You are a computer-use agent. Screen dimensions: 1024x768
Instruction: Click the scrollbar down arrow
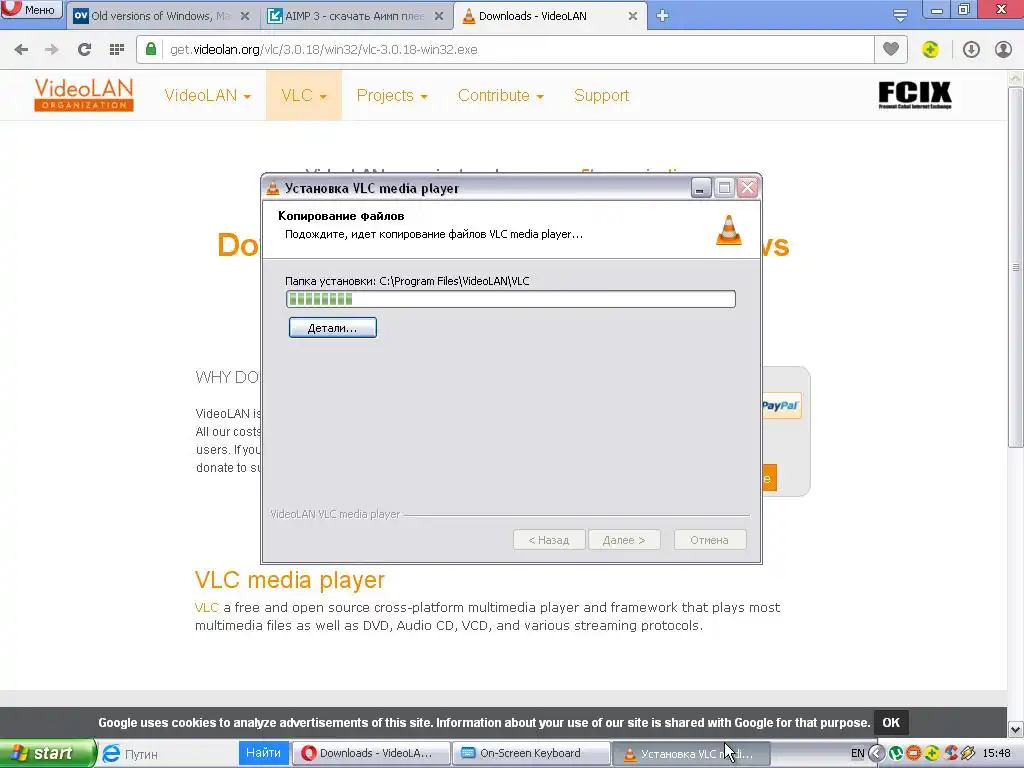coord(1016,729)
